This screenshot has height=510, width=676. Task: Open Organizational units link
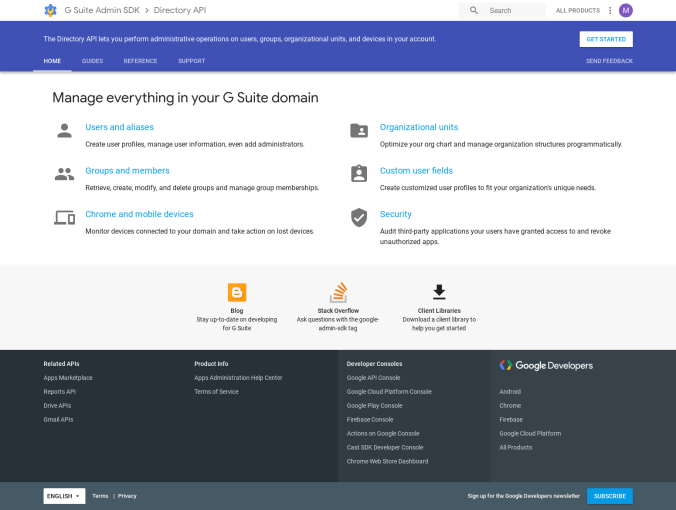[x=419, y=127]
